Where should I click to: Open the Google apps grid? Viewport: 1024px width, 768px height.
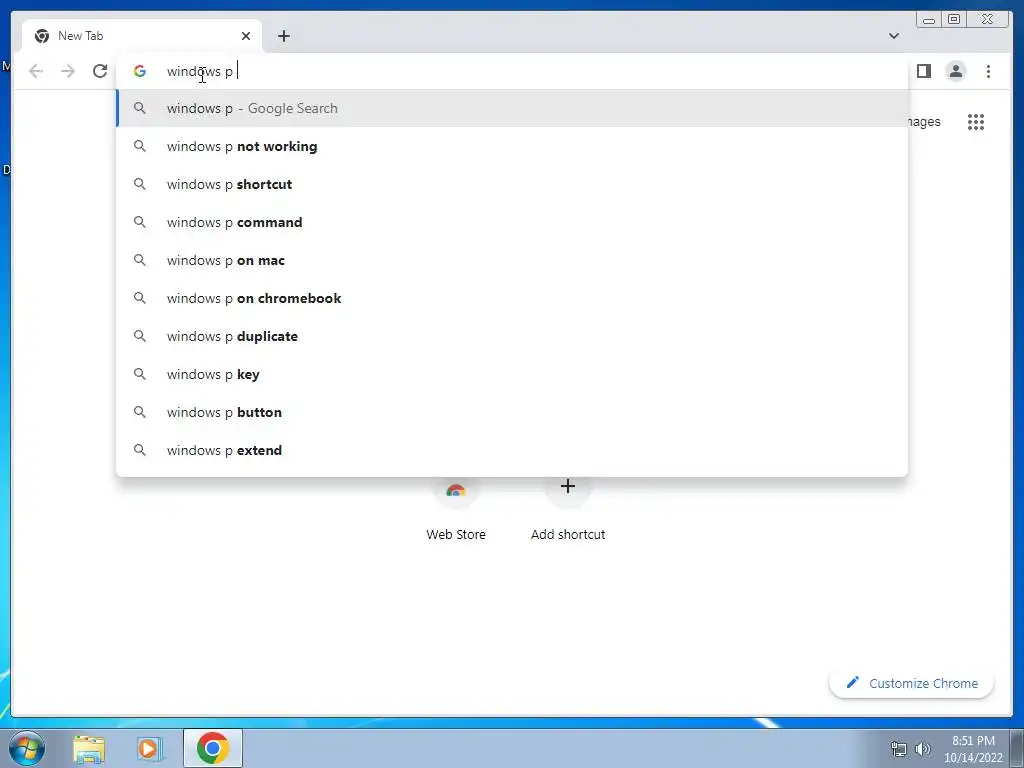(x=976, y=121)
